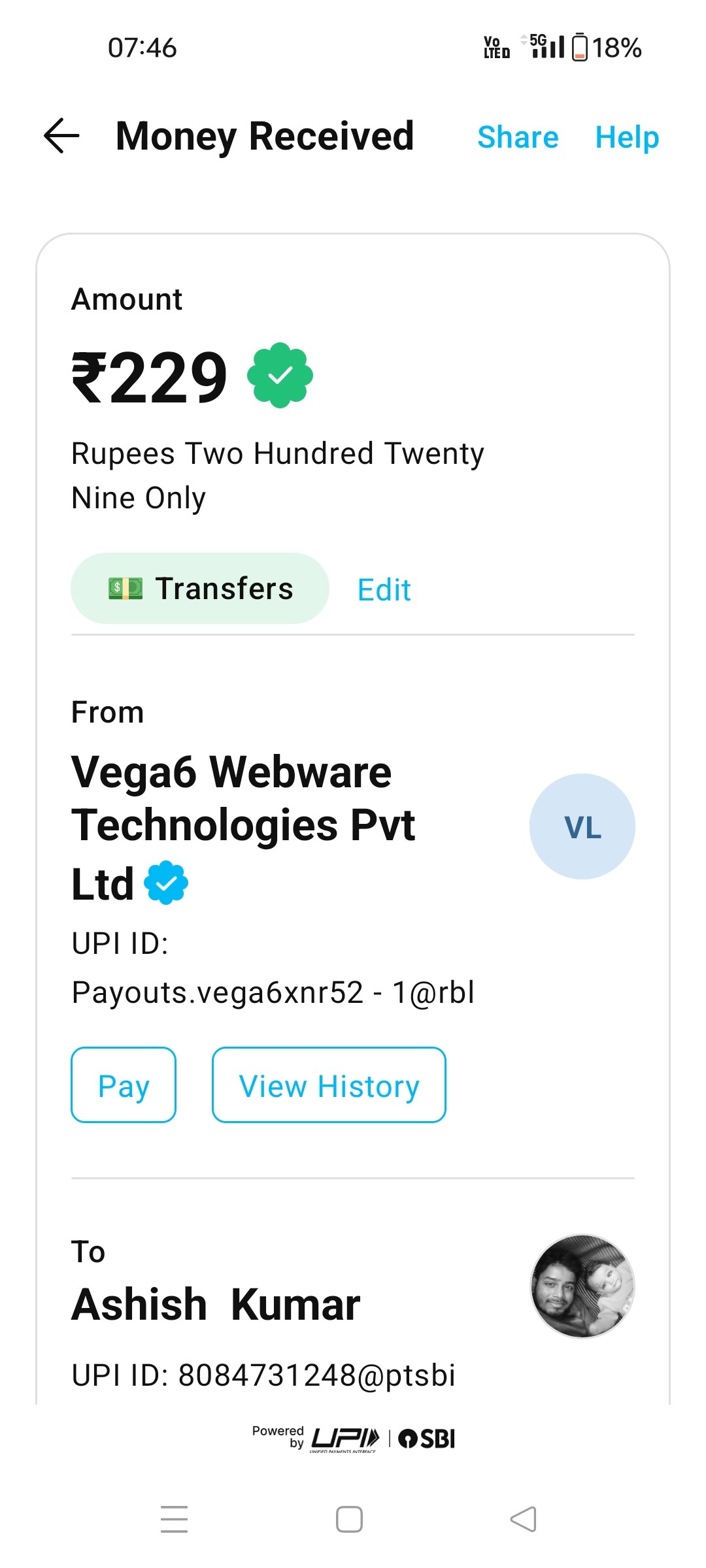Tap the green payment success checkmark badge
706x1568 pixels.
(280, 375)
